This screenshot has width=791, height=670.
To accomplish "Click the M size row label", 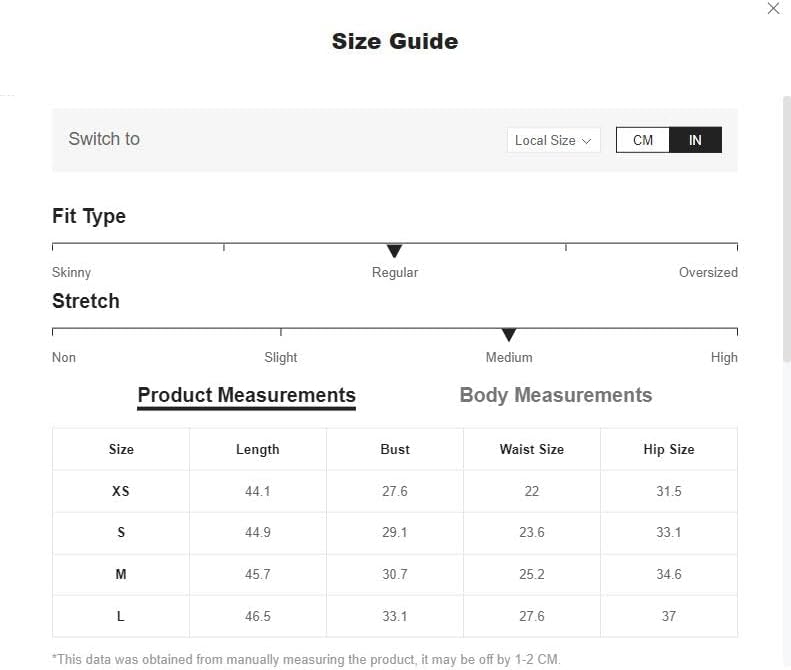I will tap(121, 574).
